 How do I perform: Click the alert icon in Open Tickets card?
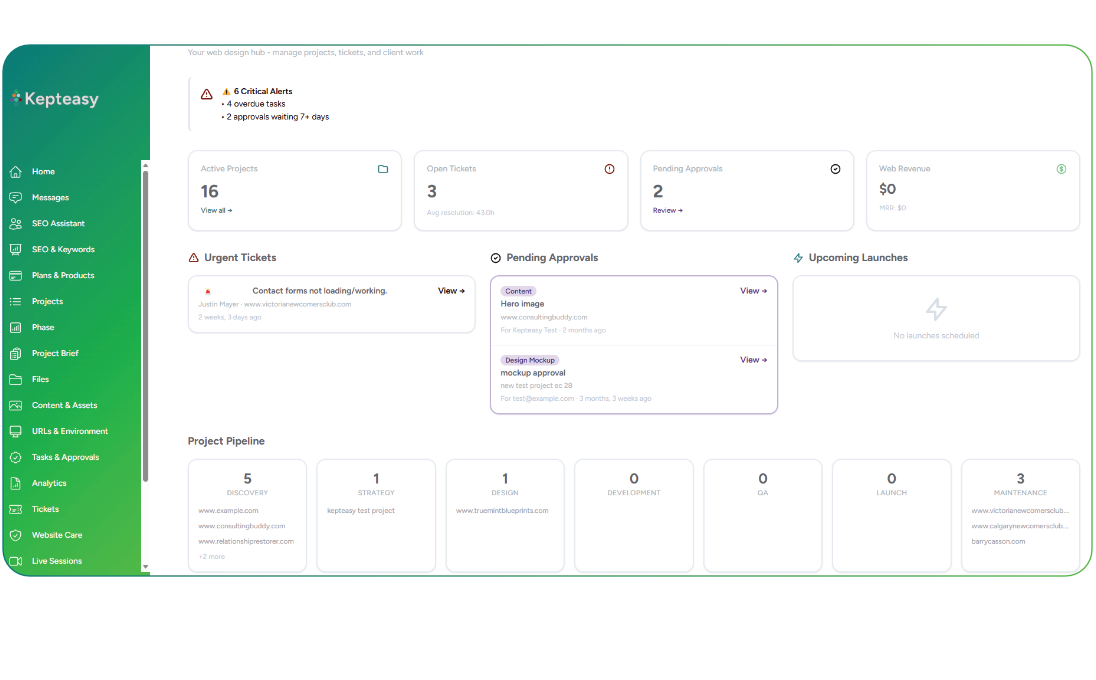[610, 169]
